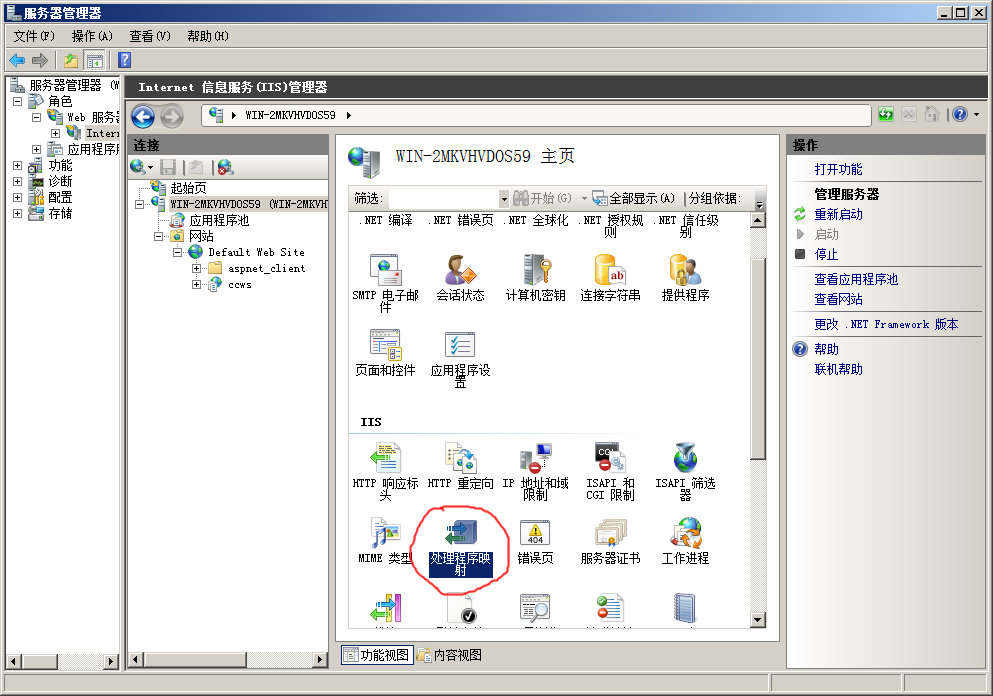Open the SMTP 电子邮件 icon
Screen dimensions: 993x696
[x=385, y=271]
